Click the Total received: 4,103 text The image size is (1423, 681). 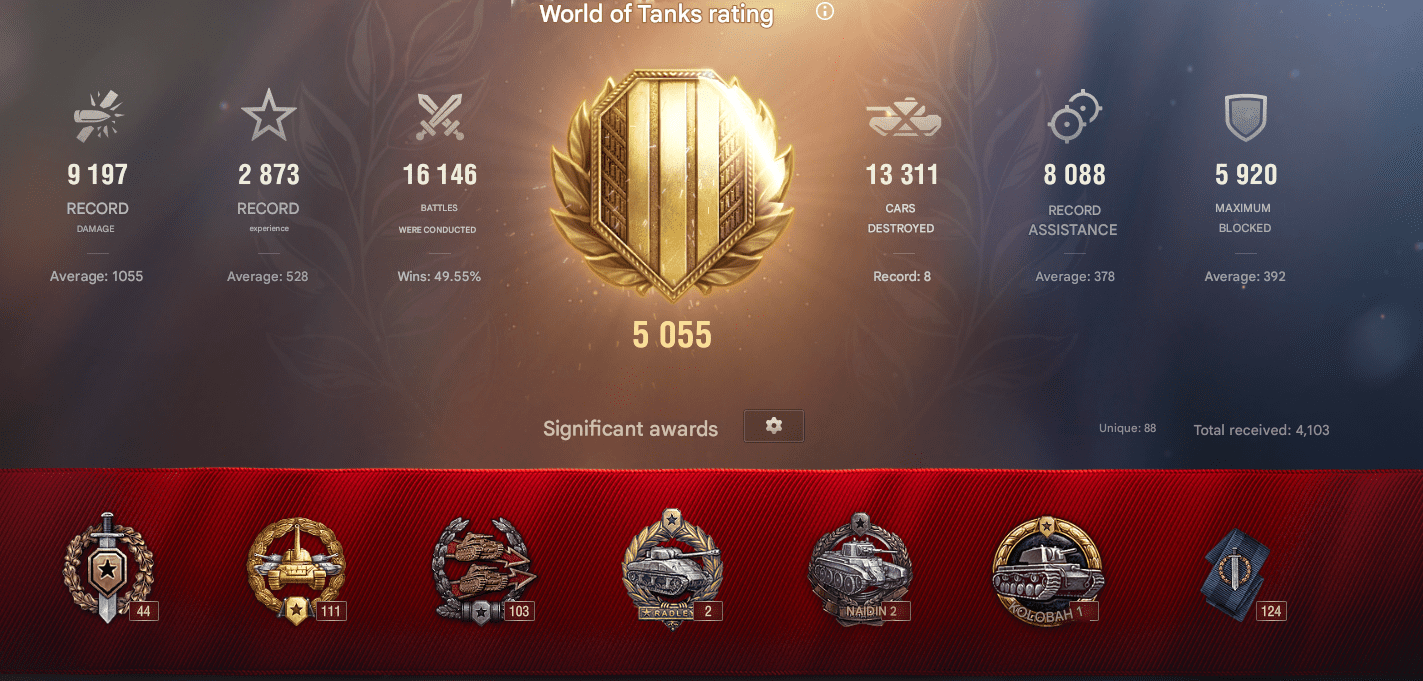click(x=1261, y=430)
